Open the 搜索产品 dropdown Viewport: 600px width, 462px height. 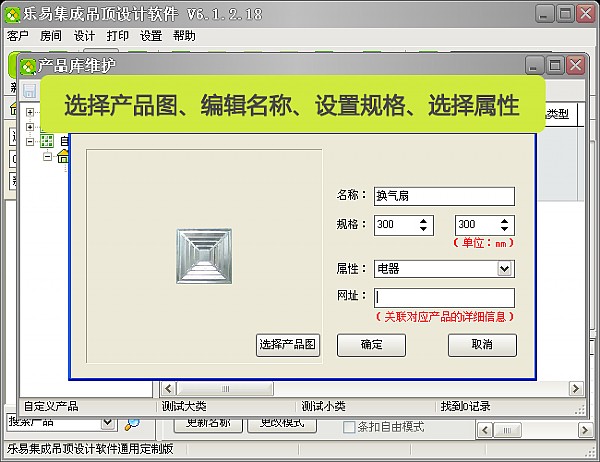point(108,423)
